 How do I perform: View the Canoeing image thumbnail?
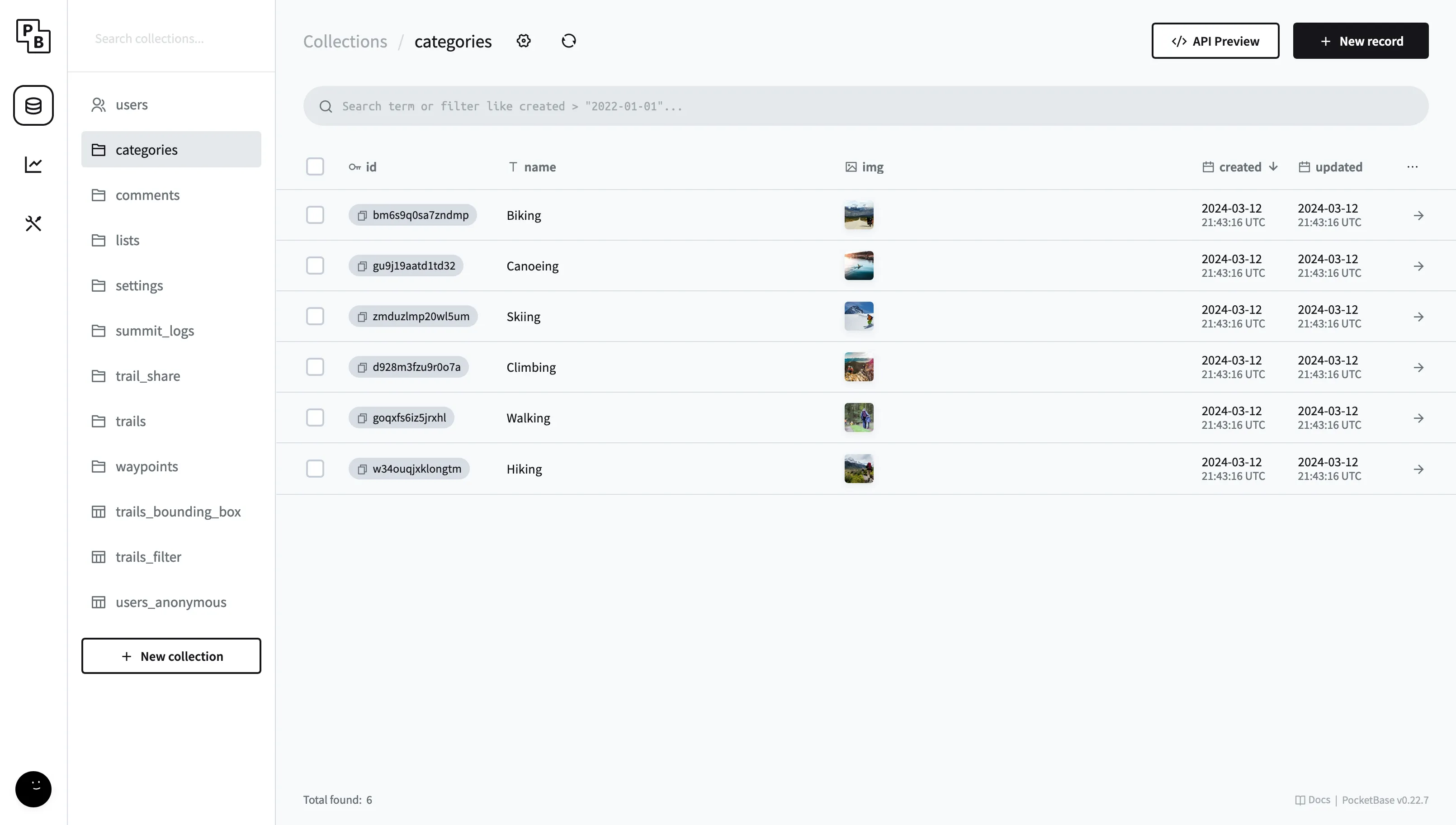pos(859,265)
